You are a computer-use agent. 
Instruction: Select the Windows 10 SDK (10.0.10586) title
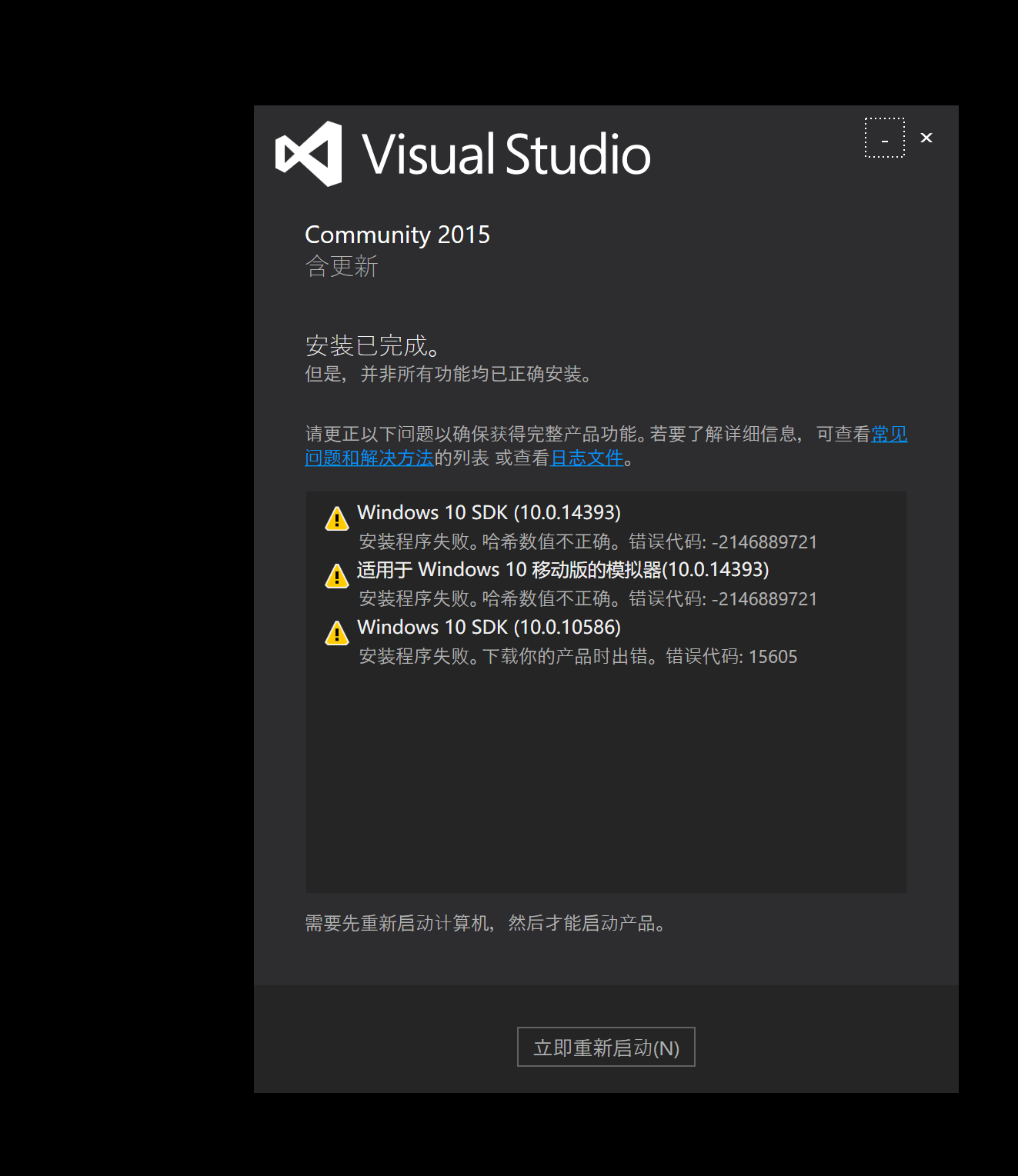tap(489, 628)
